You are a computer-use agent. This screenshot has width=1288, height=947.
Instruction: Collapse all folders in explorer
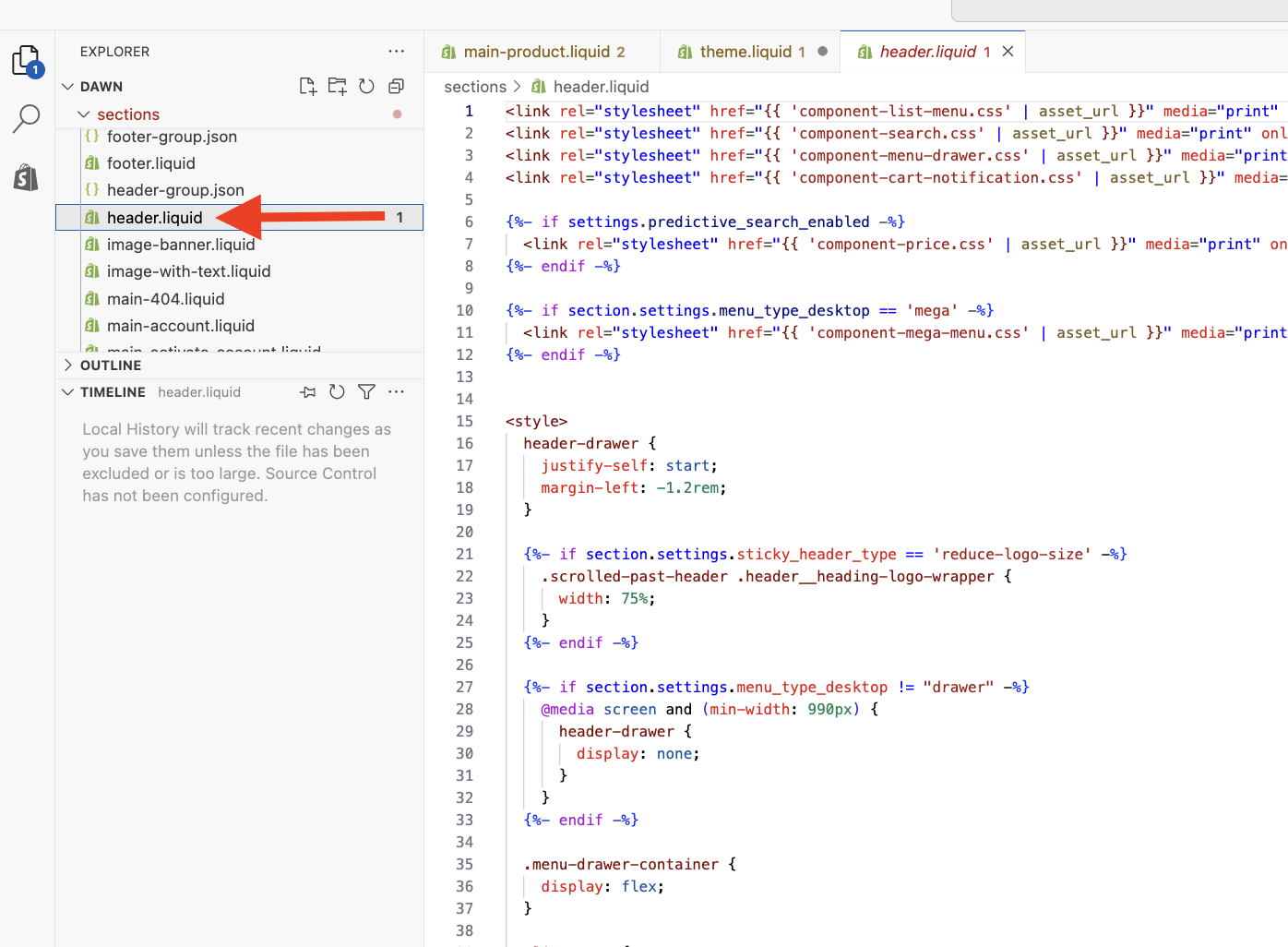coord(396,86)
